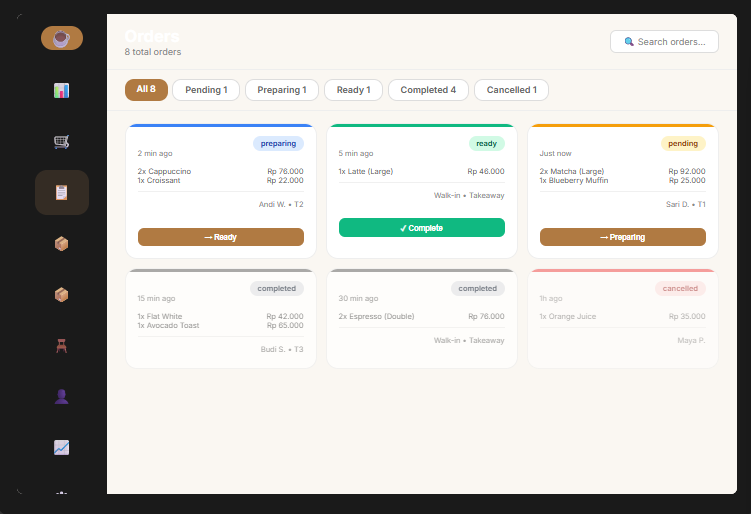Click the 2 min ago timestamp
The image size is (751, 514).
155,154
